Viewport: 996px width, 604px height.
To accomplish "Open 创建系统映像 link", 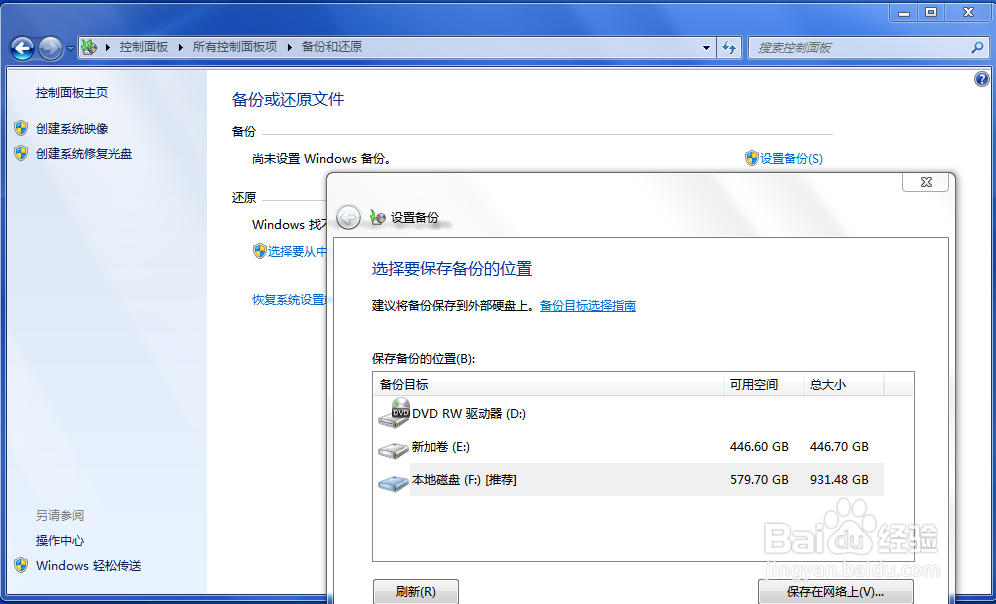I will point(72,128).
